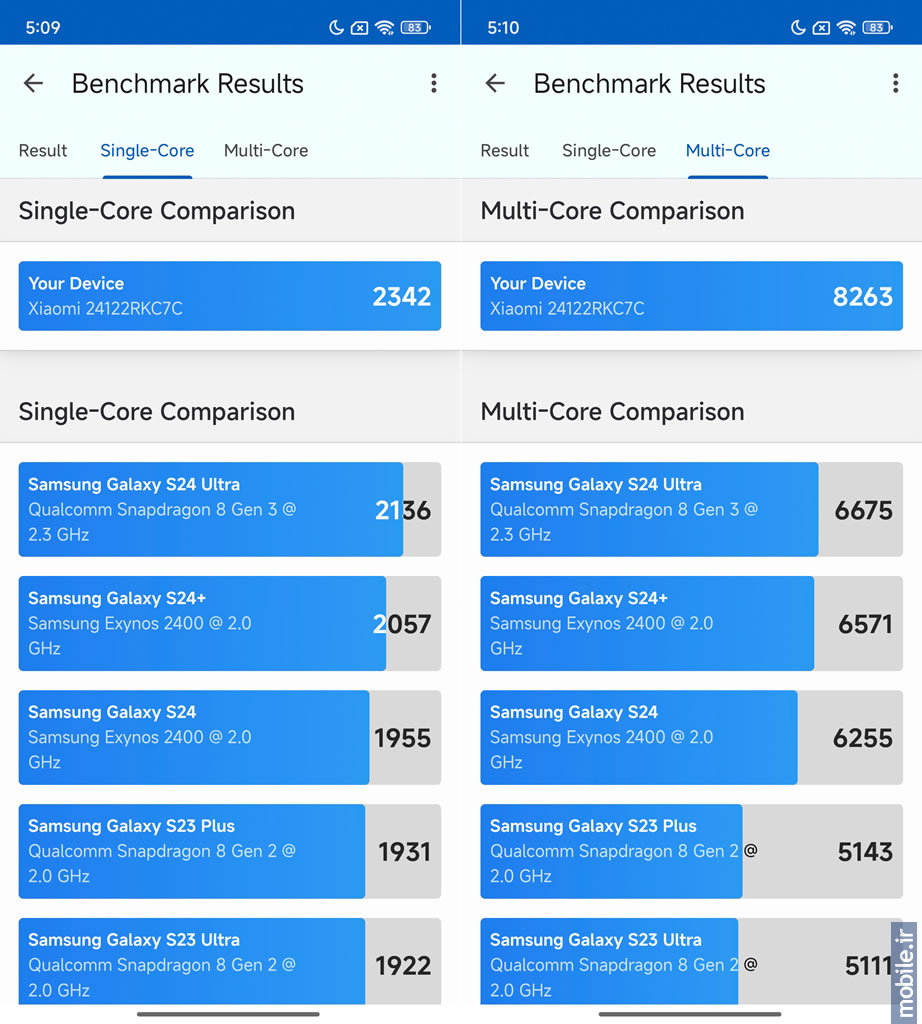The height and width of the screenshot is (1024, 922).
Task: Open Galaxy S24+ multi-core entry 6571
Action: (x=692, y=624)
